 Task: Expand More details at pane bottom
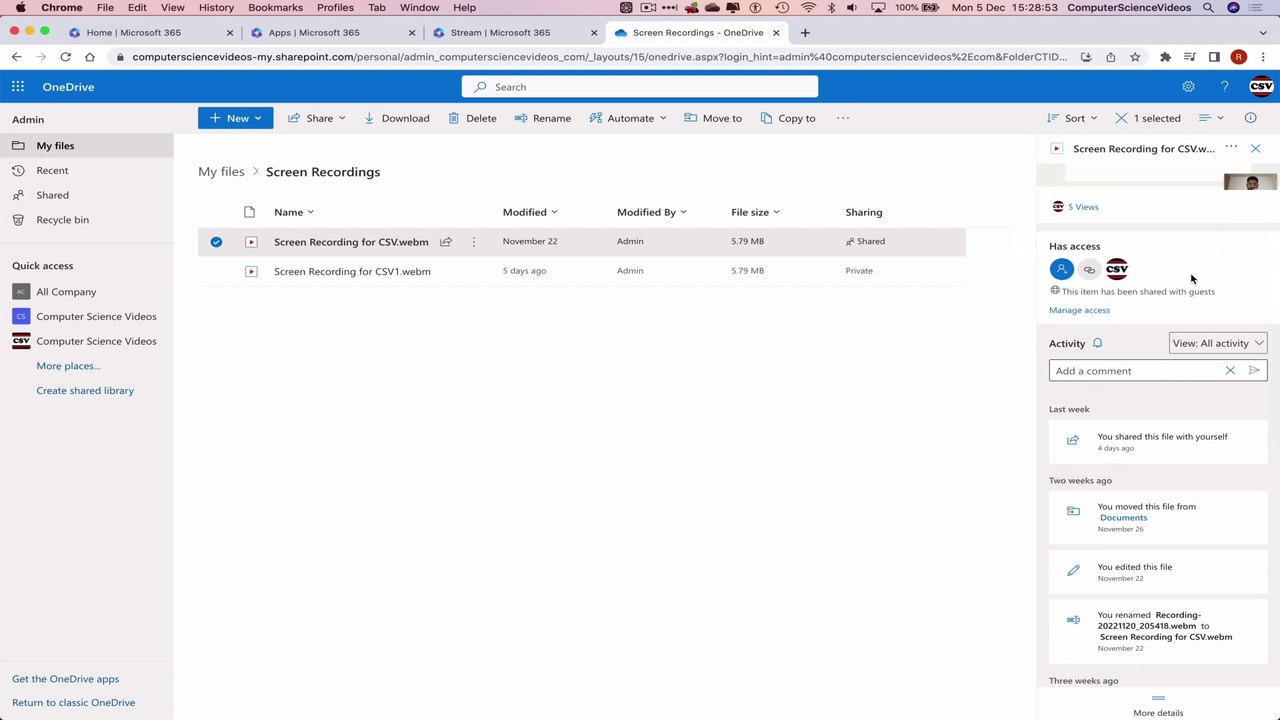(1158, 706)
